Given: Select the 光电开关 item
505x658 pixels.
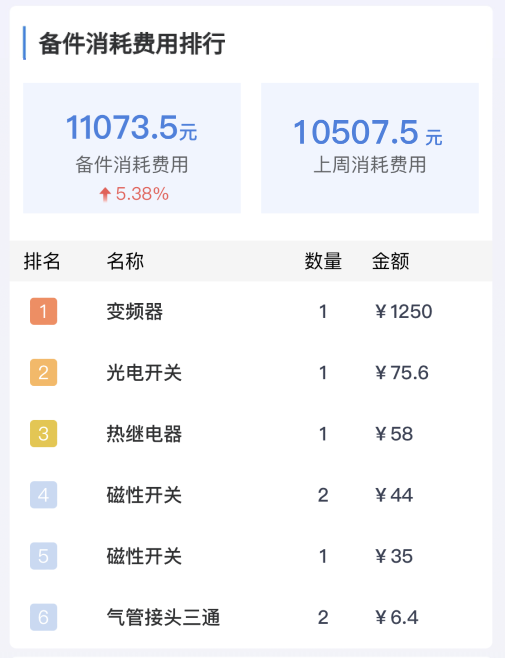Looking at the screenshot, I should [144, 373].
